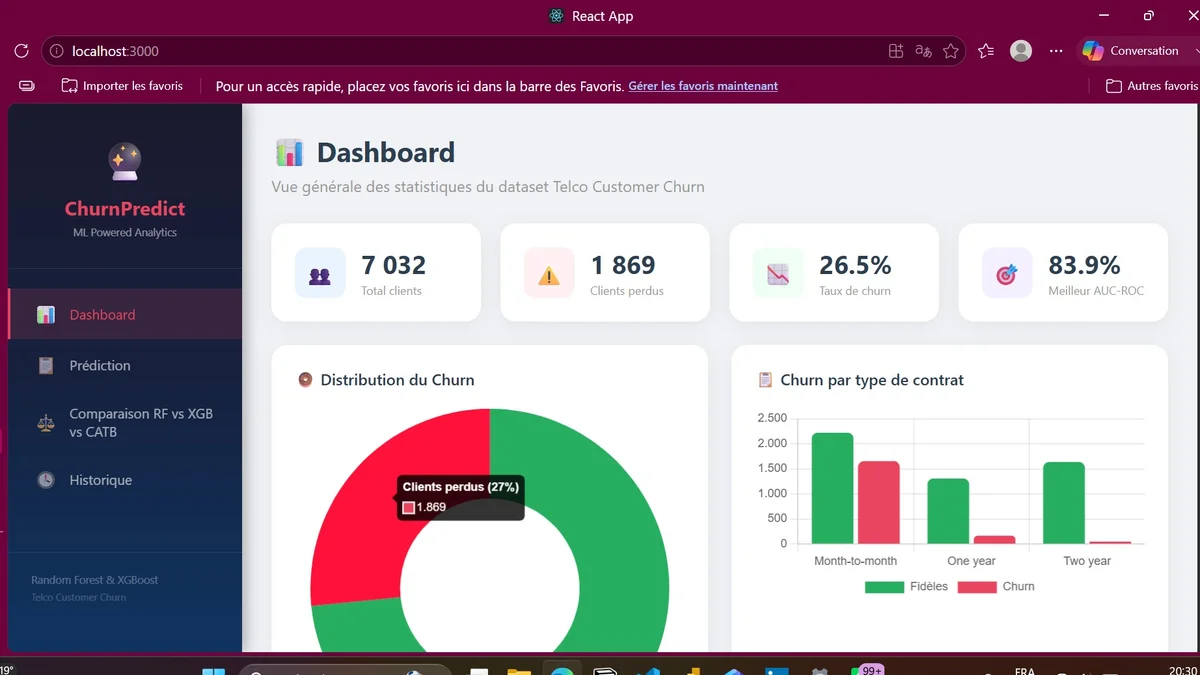The image size is (1200, 675).
Task: Click the Meilleur AUC-ROC target icon
Action: (1007, 274)
